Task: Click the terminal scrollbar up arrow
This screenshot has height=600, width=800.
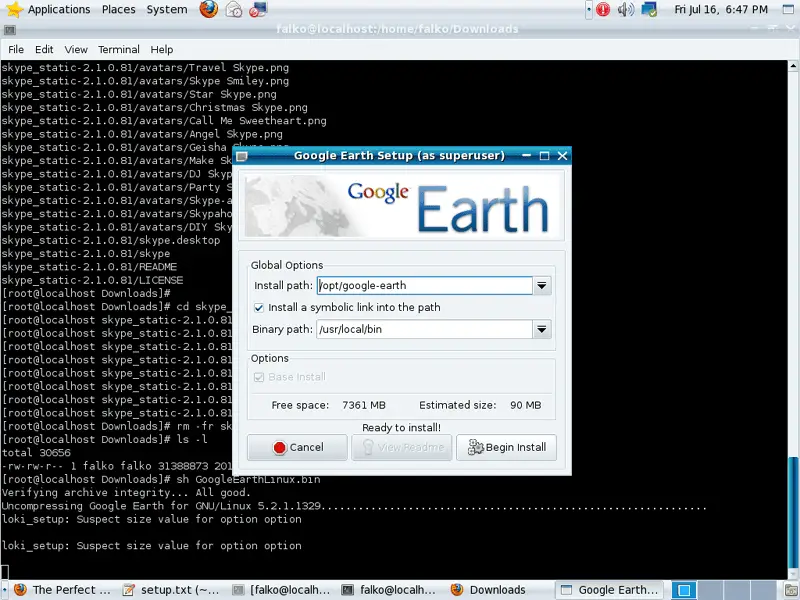Action: pos(793,66)
